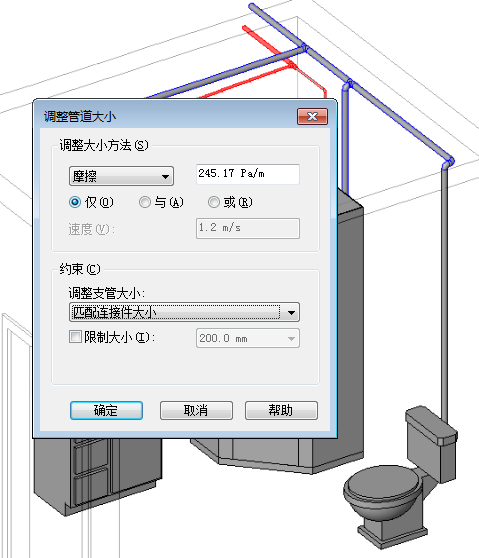Confirm with the 确定 button
The height and width of the screenshot is (558, 479).
click(x=106, y=410)
